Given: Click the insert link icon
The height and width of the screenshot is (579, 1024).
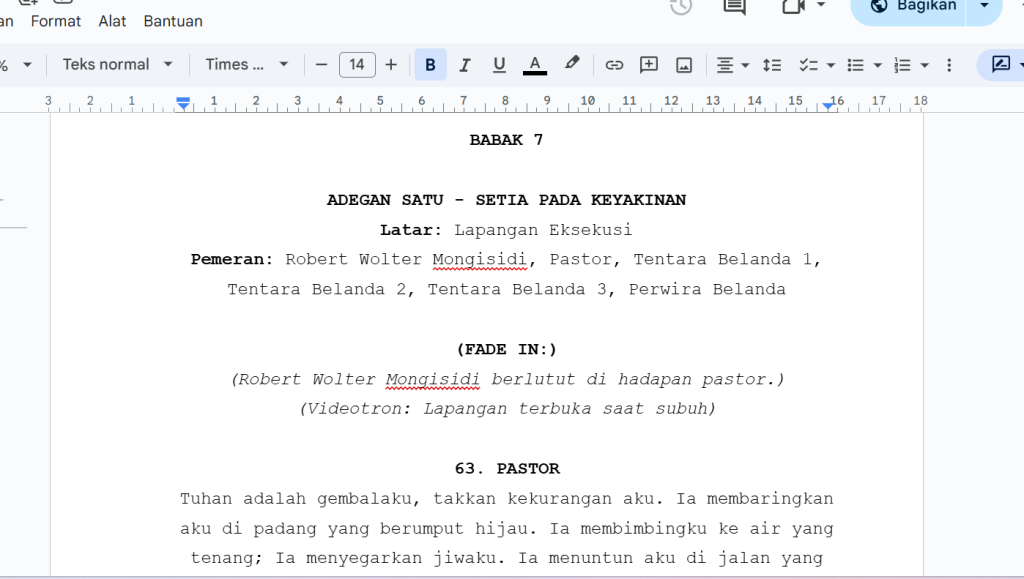Looking at the screenshot, I should point(614,65).
